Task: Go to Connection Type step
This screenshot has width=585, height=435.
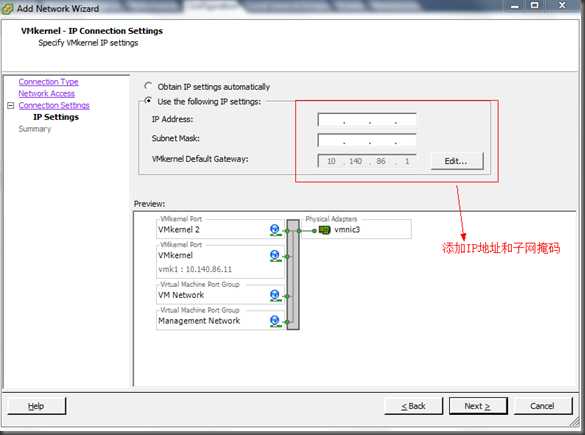Action: click(x=49, y=82)
